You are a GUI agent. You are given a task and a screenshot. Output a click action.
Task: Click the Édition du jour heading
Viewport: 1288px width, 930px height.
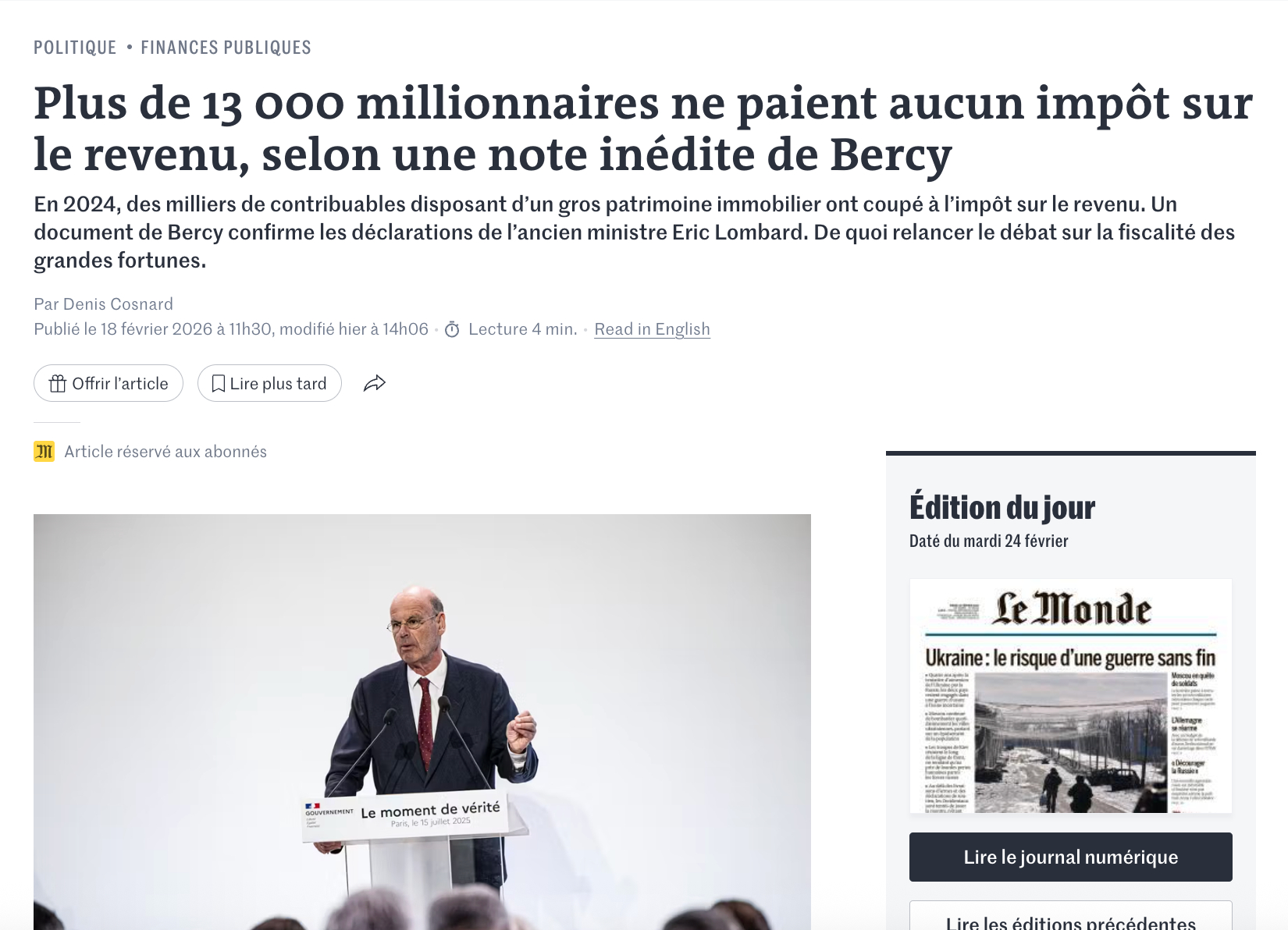pyautogui.click(x=1002, y=508)
